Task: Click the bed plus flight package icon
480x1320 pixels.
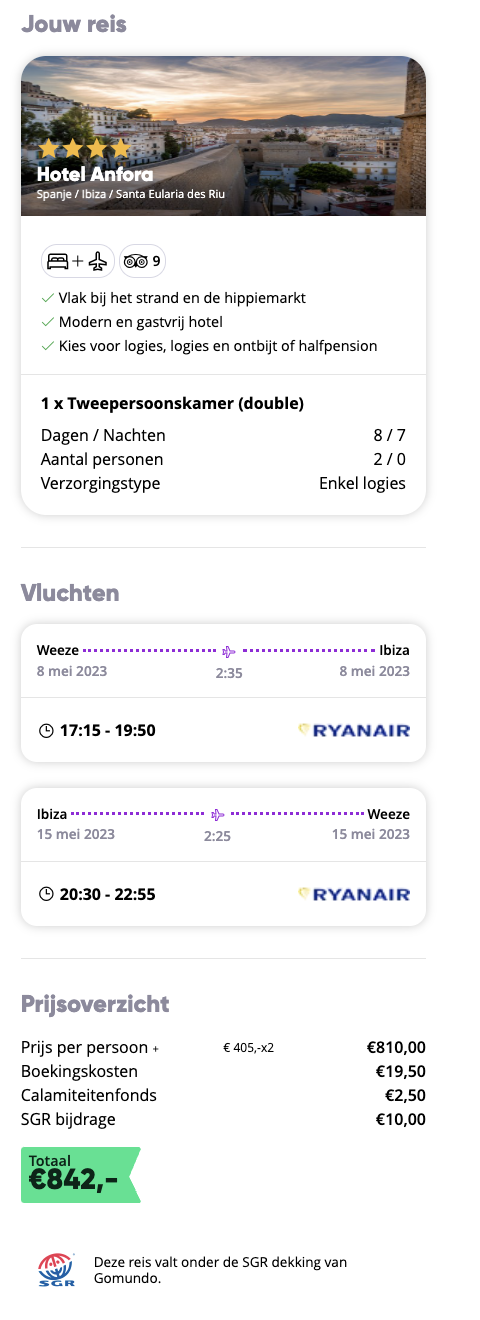Action: (78, 261)
